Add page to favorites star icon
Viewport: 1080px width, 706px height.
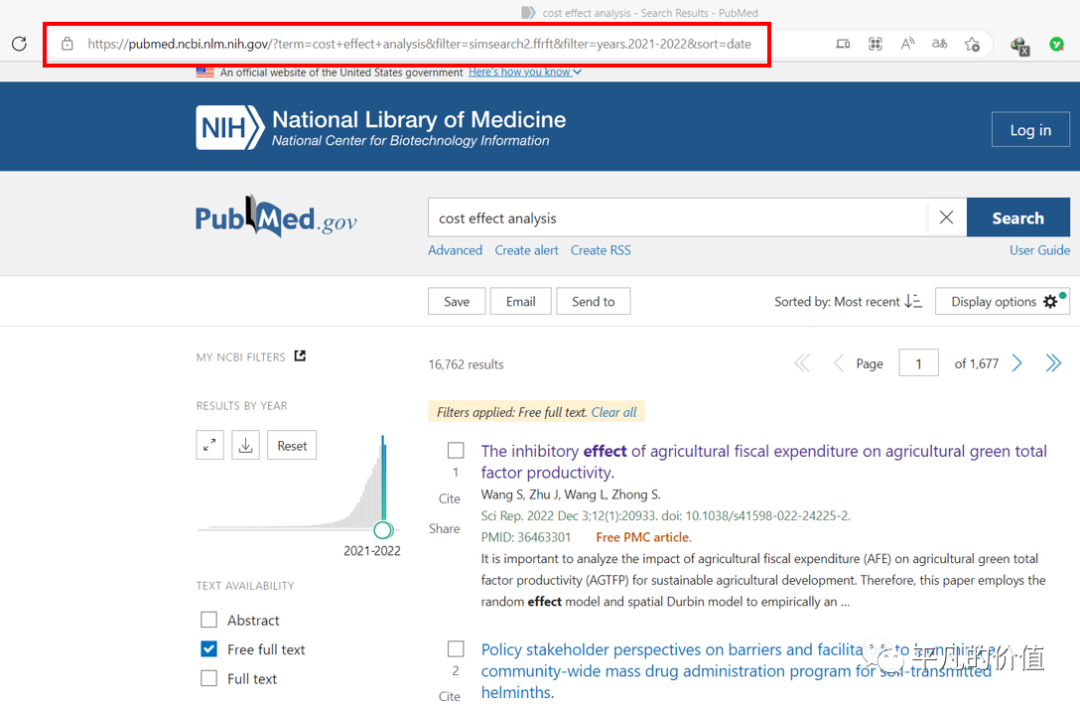click(x=973, y=44)
